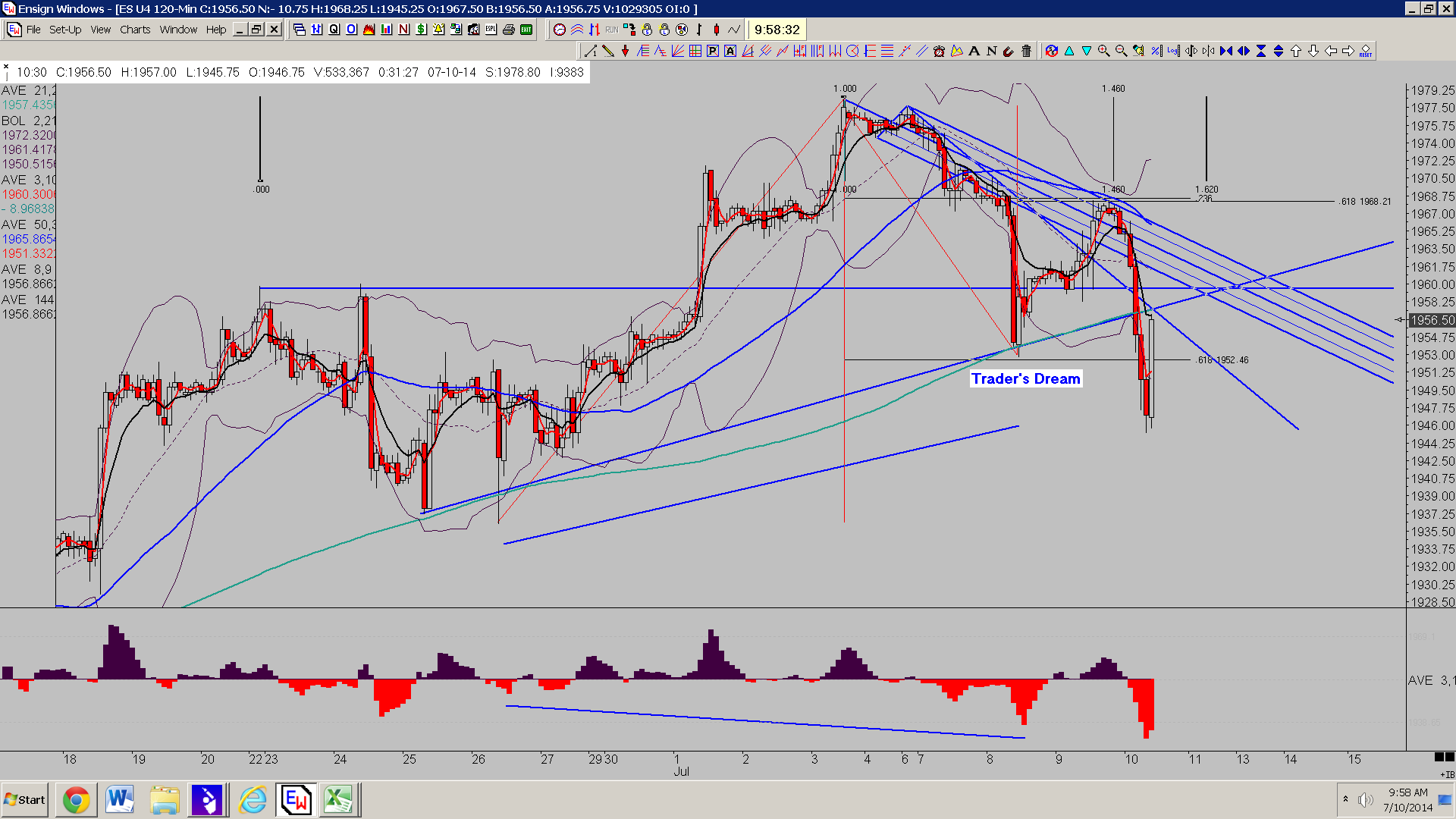Click the red magnet snap icon
The height and width of the screenshot is (819, 1456).
(x=1008, y=51)
